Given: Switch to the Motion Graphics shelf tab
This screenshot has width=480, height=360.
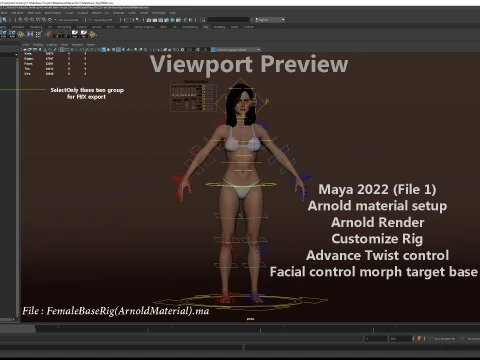Looking at the screenshot, I should coord(144,27).
